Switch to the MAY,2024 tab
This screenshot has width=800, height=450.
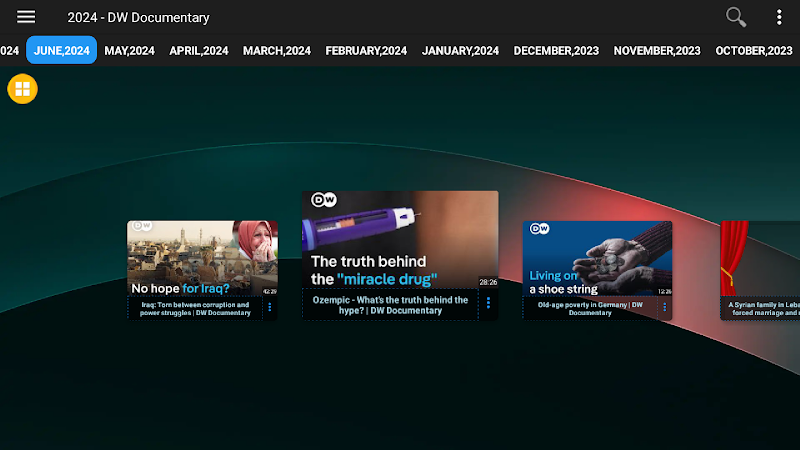tap(129, 51)
